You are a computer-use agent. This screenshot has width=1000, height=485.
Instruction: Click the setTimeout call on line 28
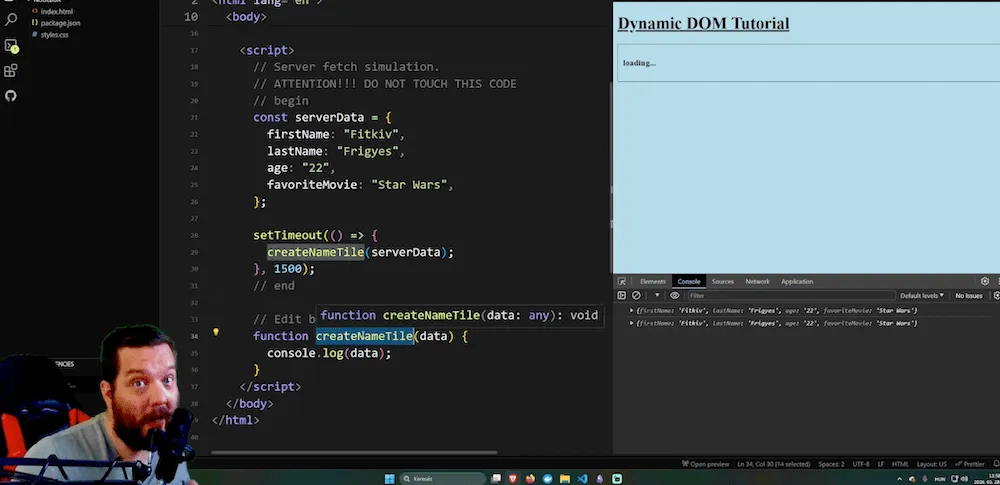pyautogui.click(x=288, y=235)
